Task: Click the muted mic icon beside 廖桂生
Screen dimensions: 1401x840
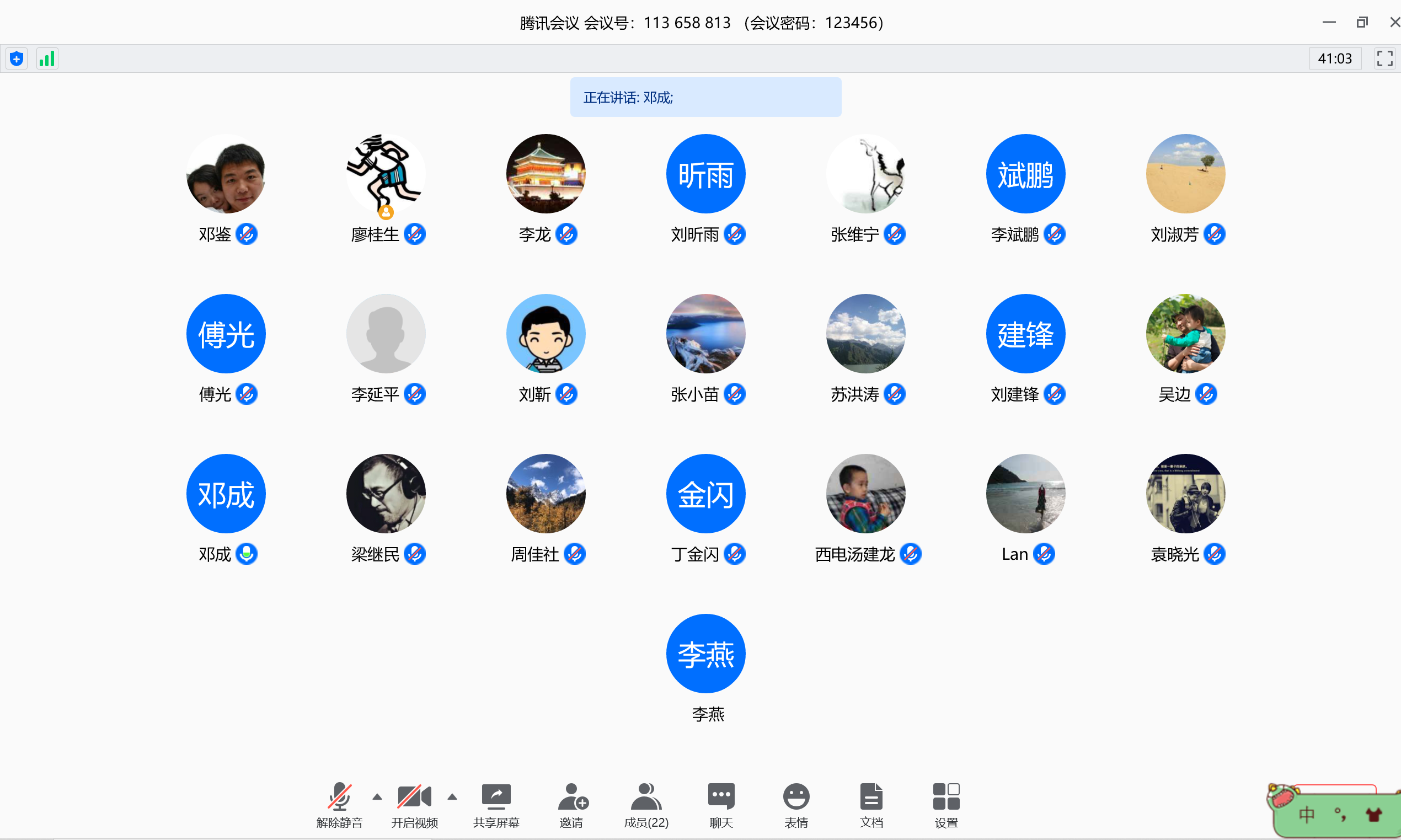Action: coord(414,234)
